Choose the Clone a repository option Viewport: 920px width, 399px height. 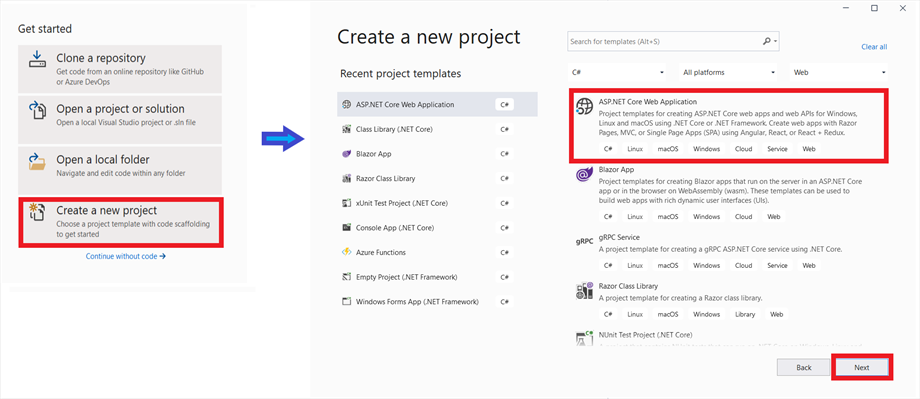point(120,69)
